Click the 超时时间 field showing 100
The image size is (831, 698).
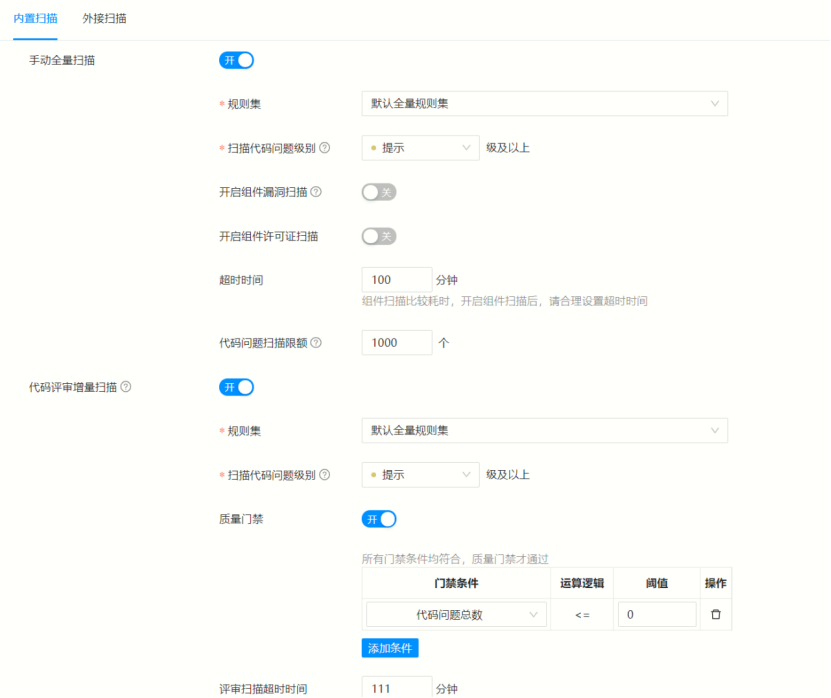click(x=396, y=280)
